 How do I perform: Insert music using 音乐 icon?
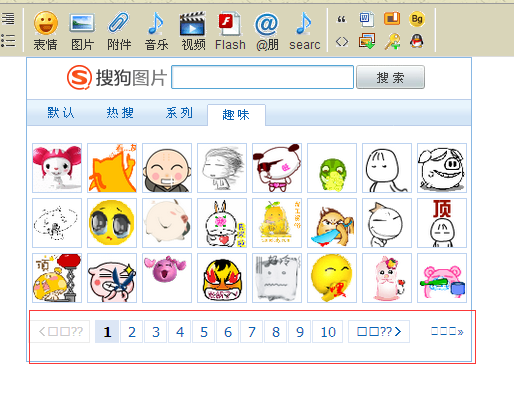click(x=156, y=31)
